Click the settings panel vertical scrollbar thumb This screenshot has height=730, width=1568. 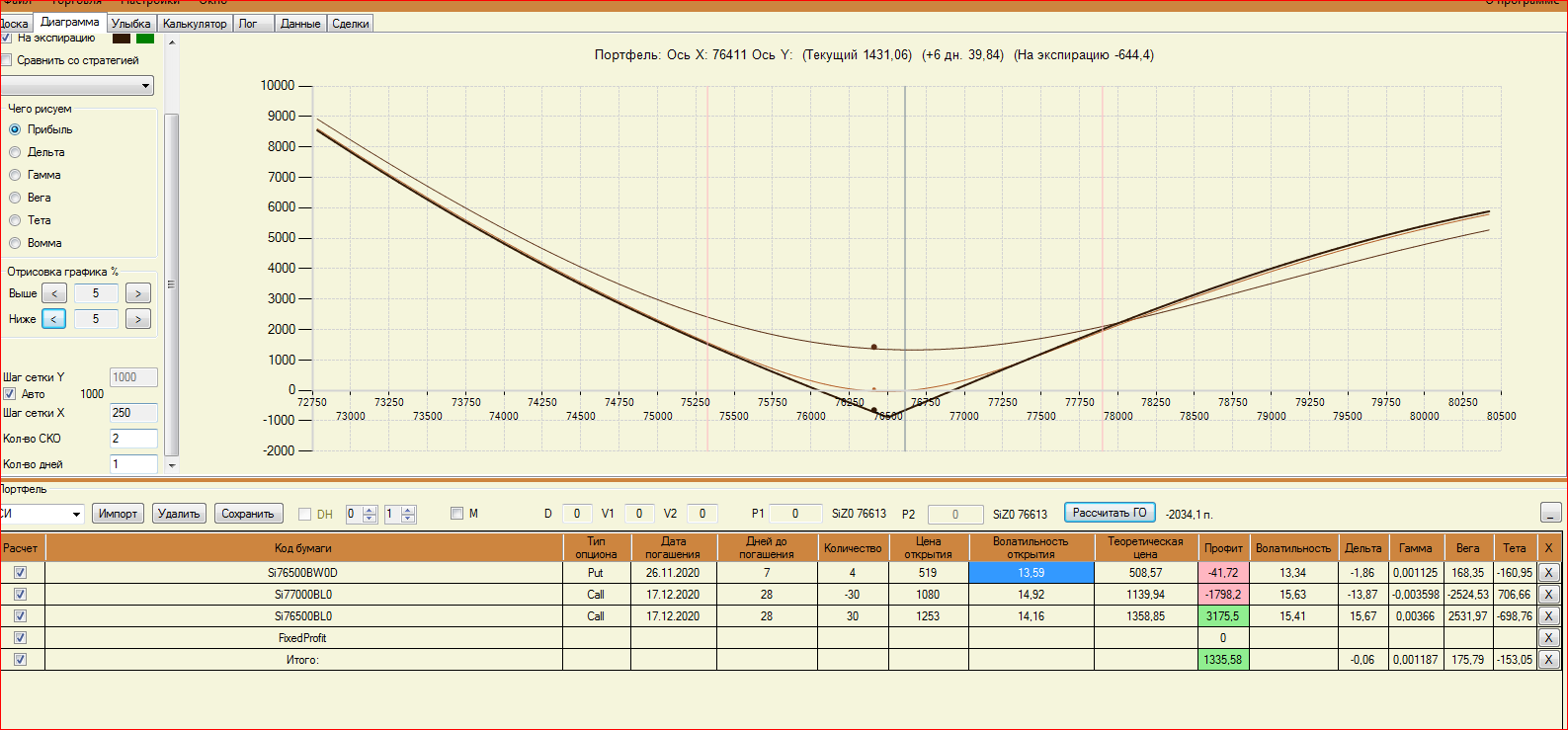[172, 284]
